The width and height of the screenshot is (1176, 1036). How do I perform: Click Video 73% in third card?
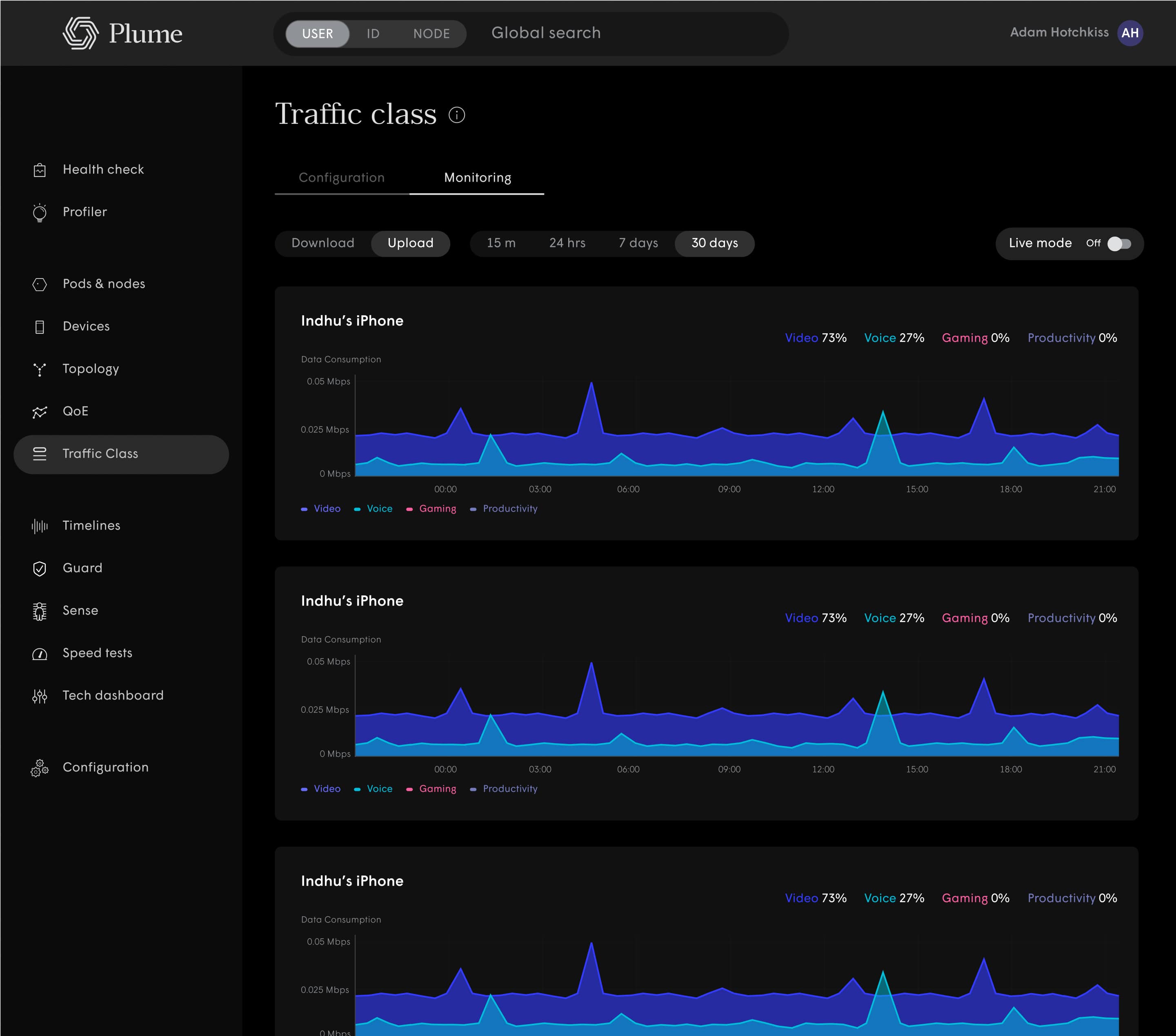click(x=816, y=898)
